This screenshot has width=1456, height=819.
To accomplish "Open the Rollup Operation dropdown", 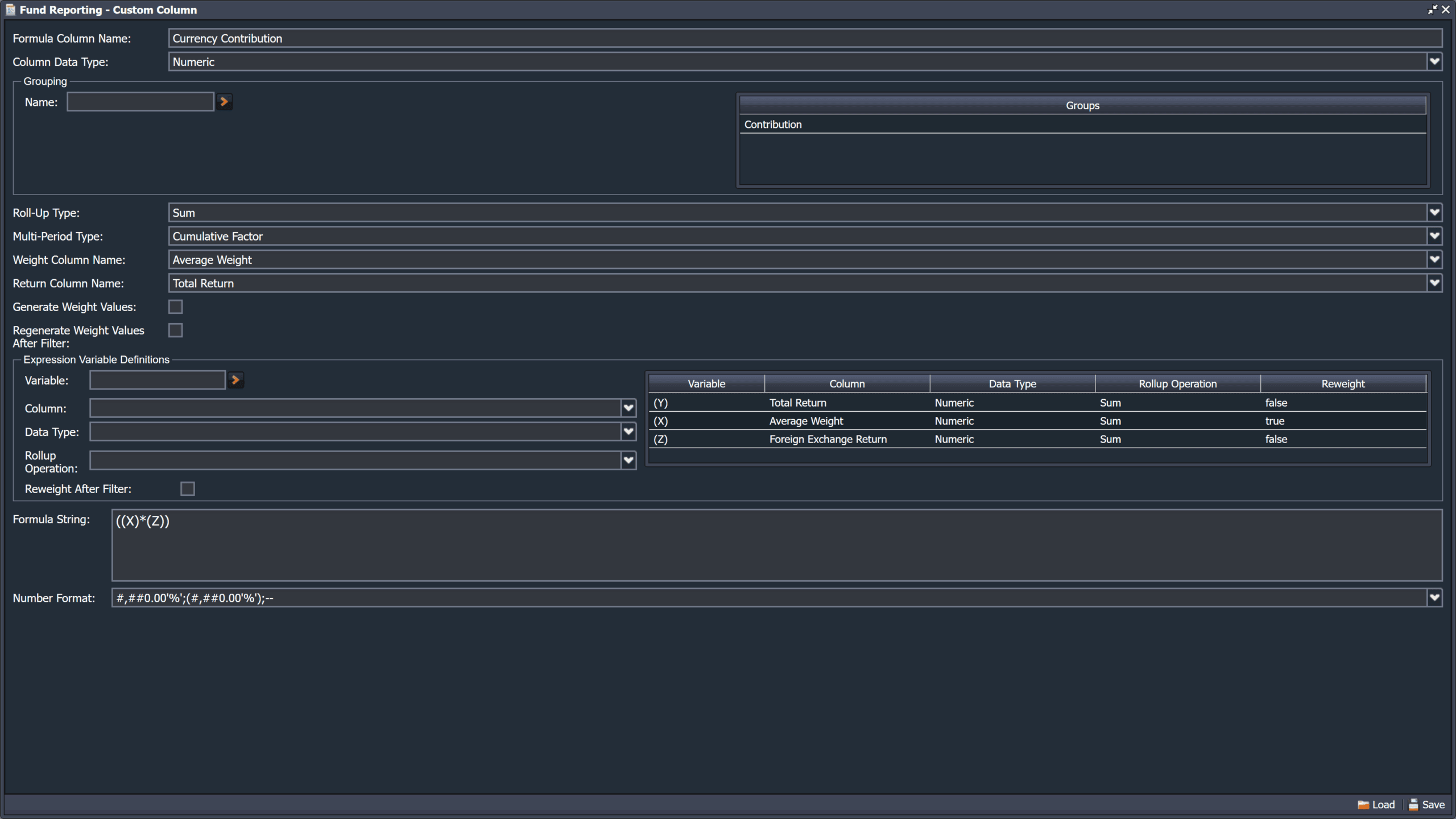I will (x=628, y=461).
